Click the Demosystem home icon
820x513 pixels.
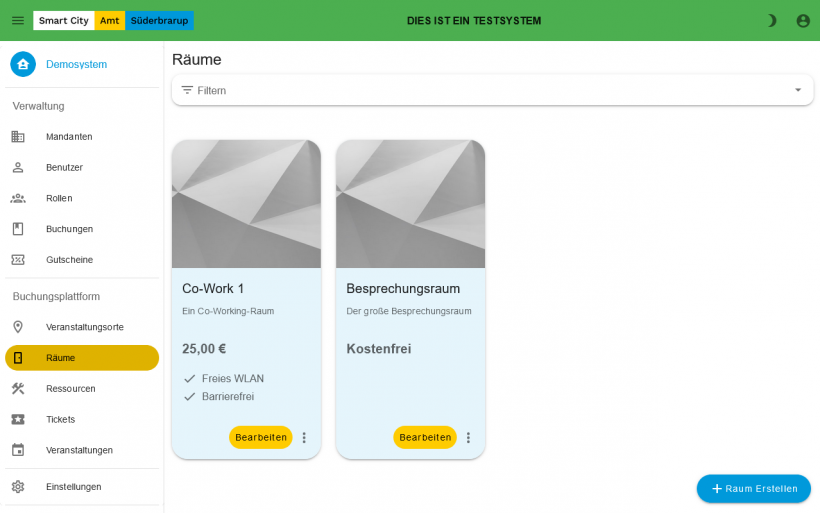click(x=23, y=64)
